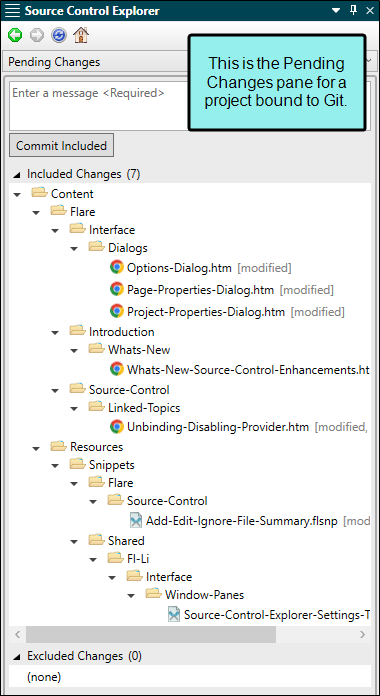Collapse the Source-Control folder under Content

click(x=55, y=390)
